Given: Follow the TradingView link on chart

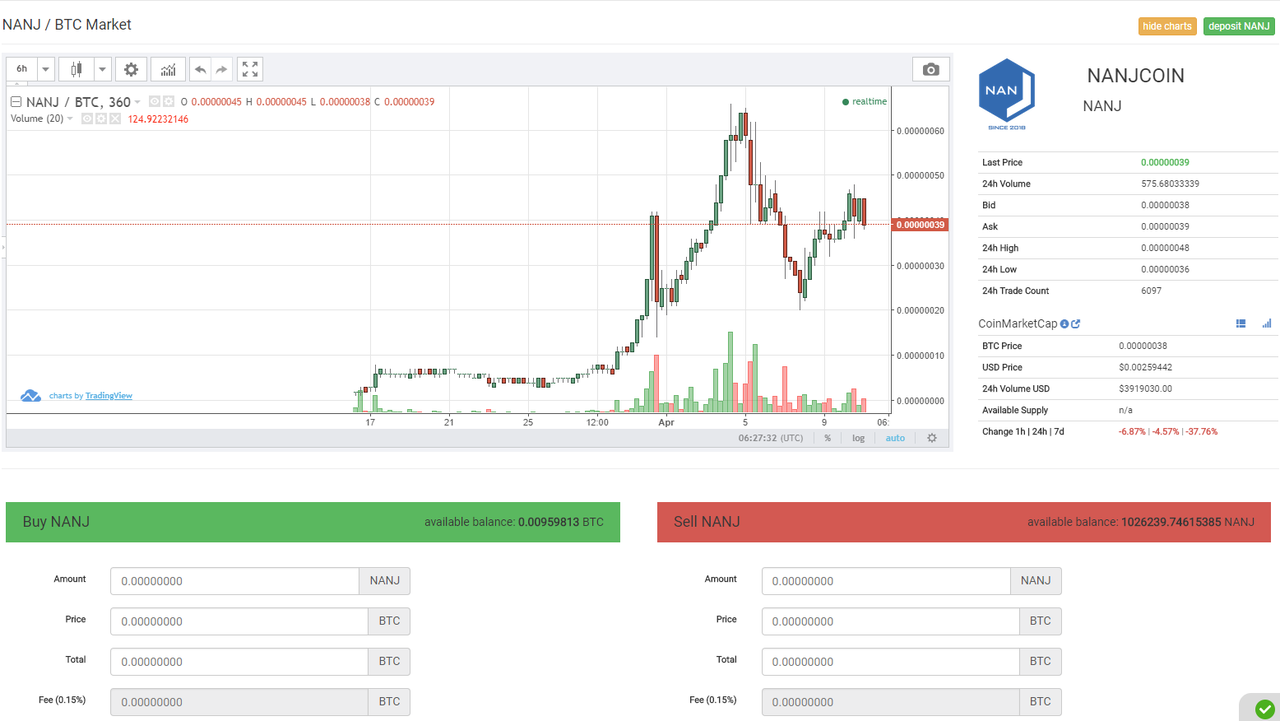Looking at the screenshot, I should (x=109, y=396).
